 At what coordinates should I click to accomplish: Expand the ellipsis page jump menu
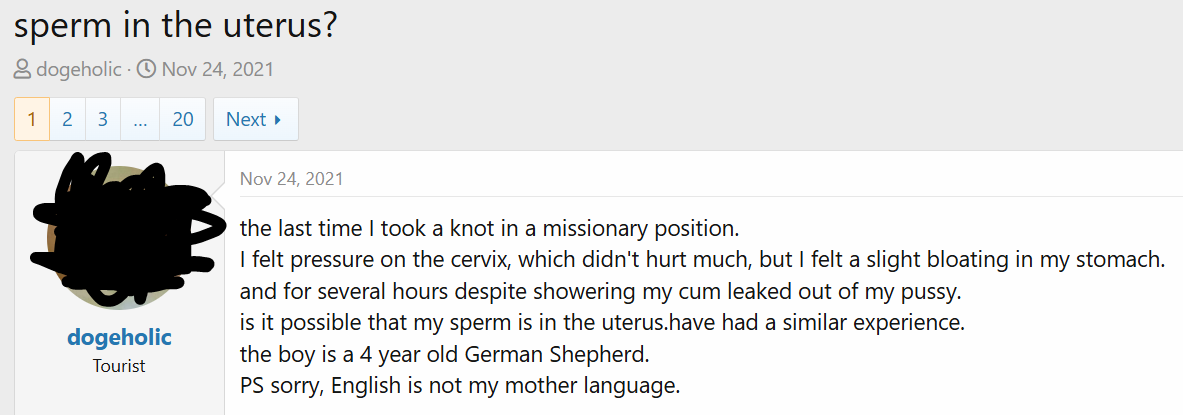point(140,119)
